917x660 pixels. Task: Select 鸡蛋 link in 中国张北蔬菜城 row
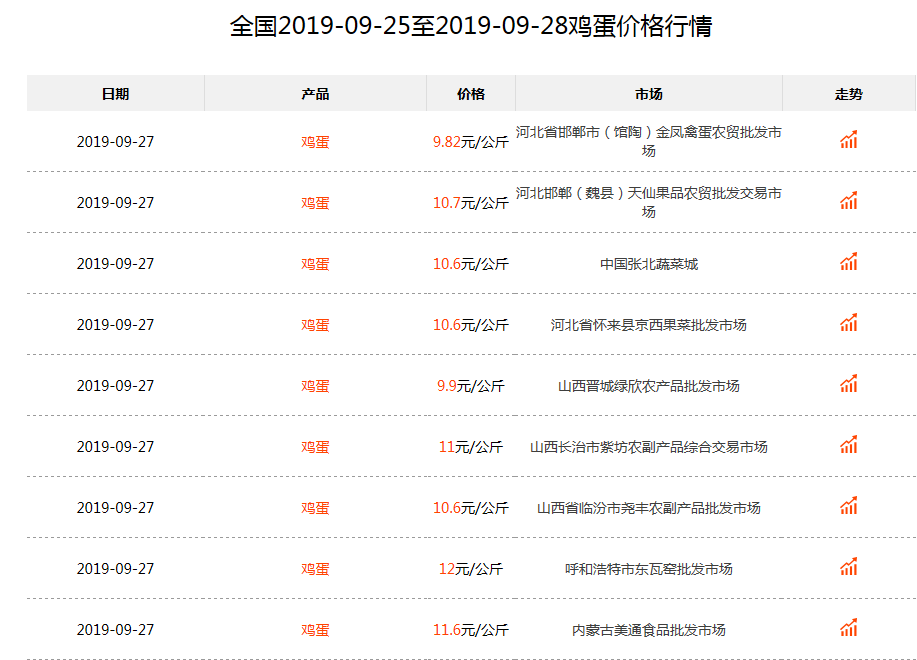(x=315, y=264)
